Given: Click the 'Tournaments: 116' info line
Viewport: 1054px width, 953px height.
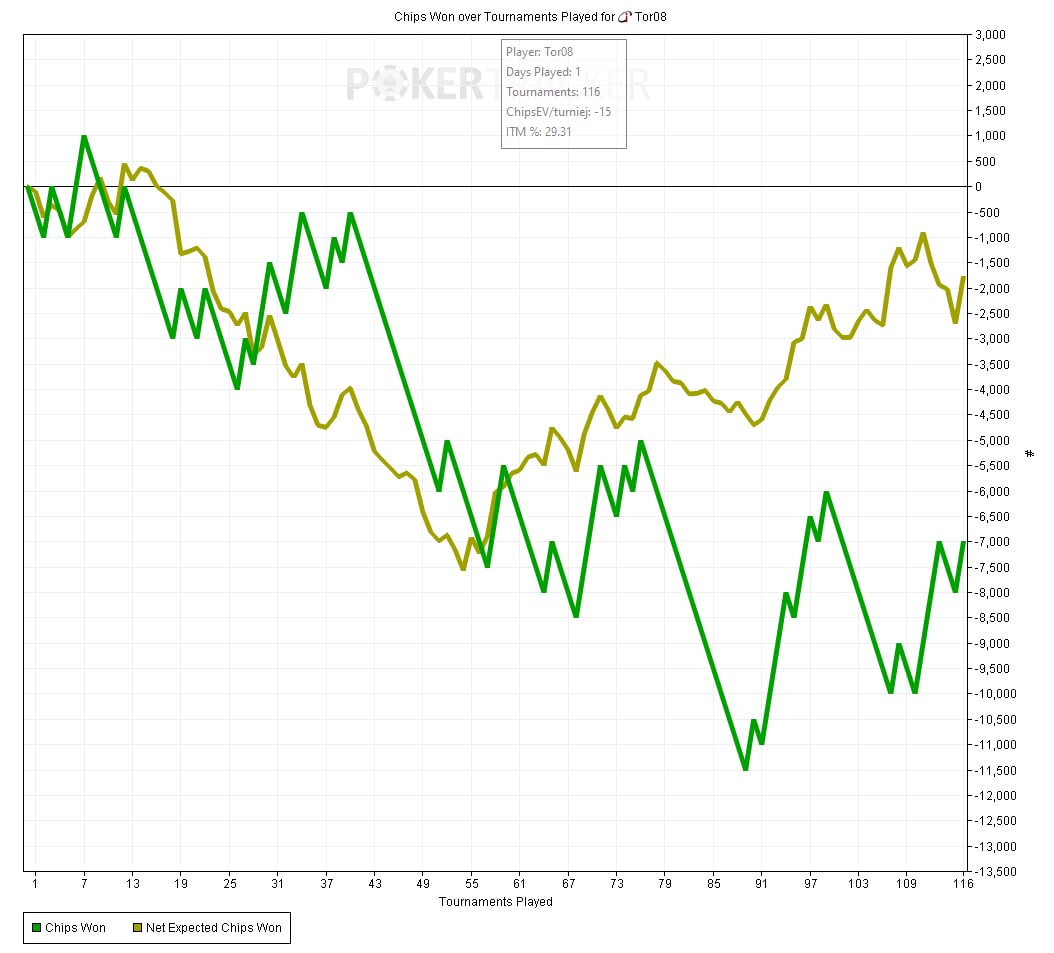Looking at the screenshot, I should pyautogui.click(x=553, y=92).
